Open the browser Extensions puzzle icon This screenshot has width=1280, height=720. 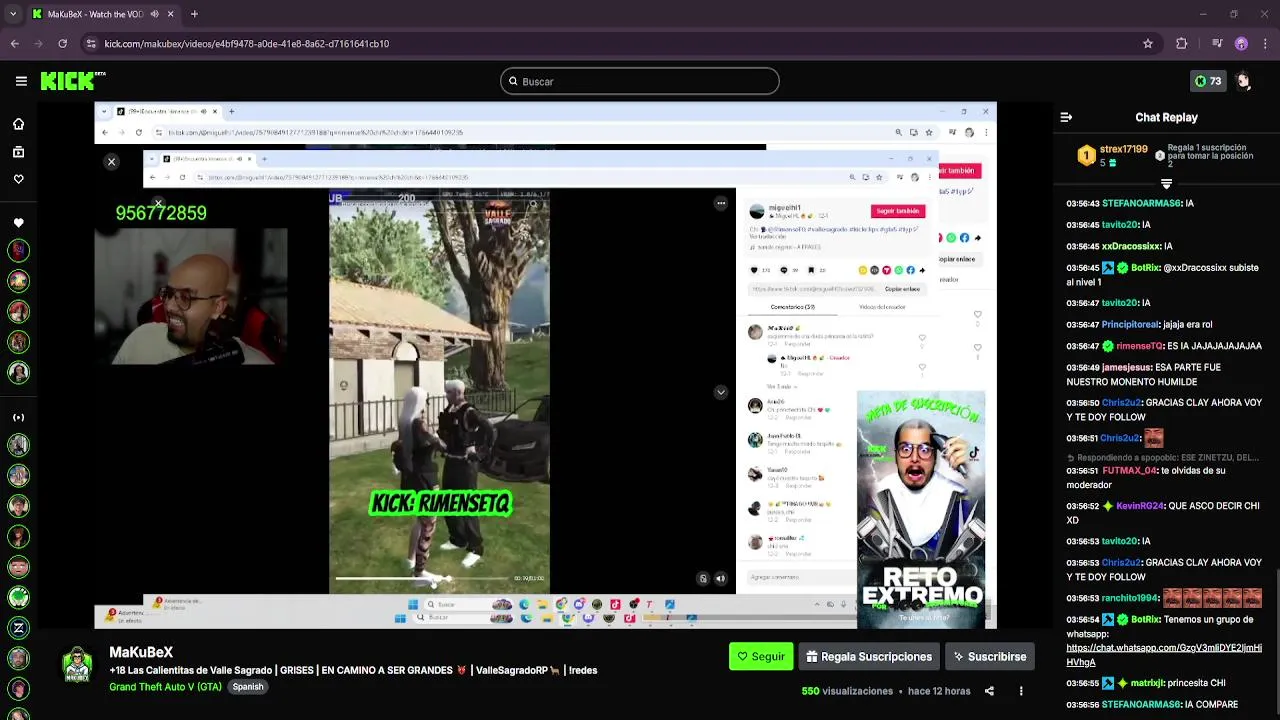click(x=1182, y=44)
